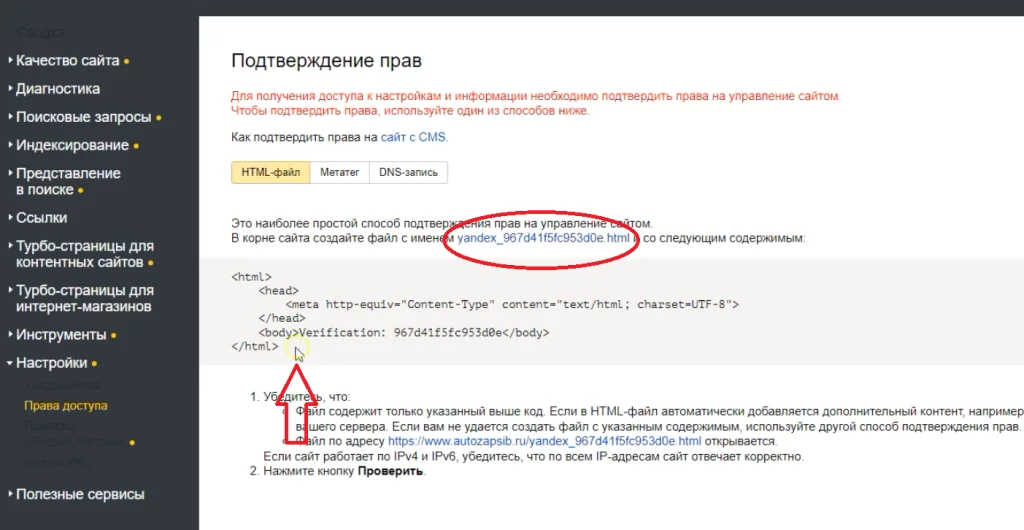1024x530 pixels.
Task: Expand the Индексирование sidebar section
Action: (x=73, y=146)
